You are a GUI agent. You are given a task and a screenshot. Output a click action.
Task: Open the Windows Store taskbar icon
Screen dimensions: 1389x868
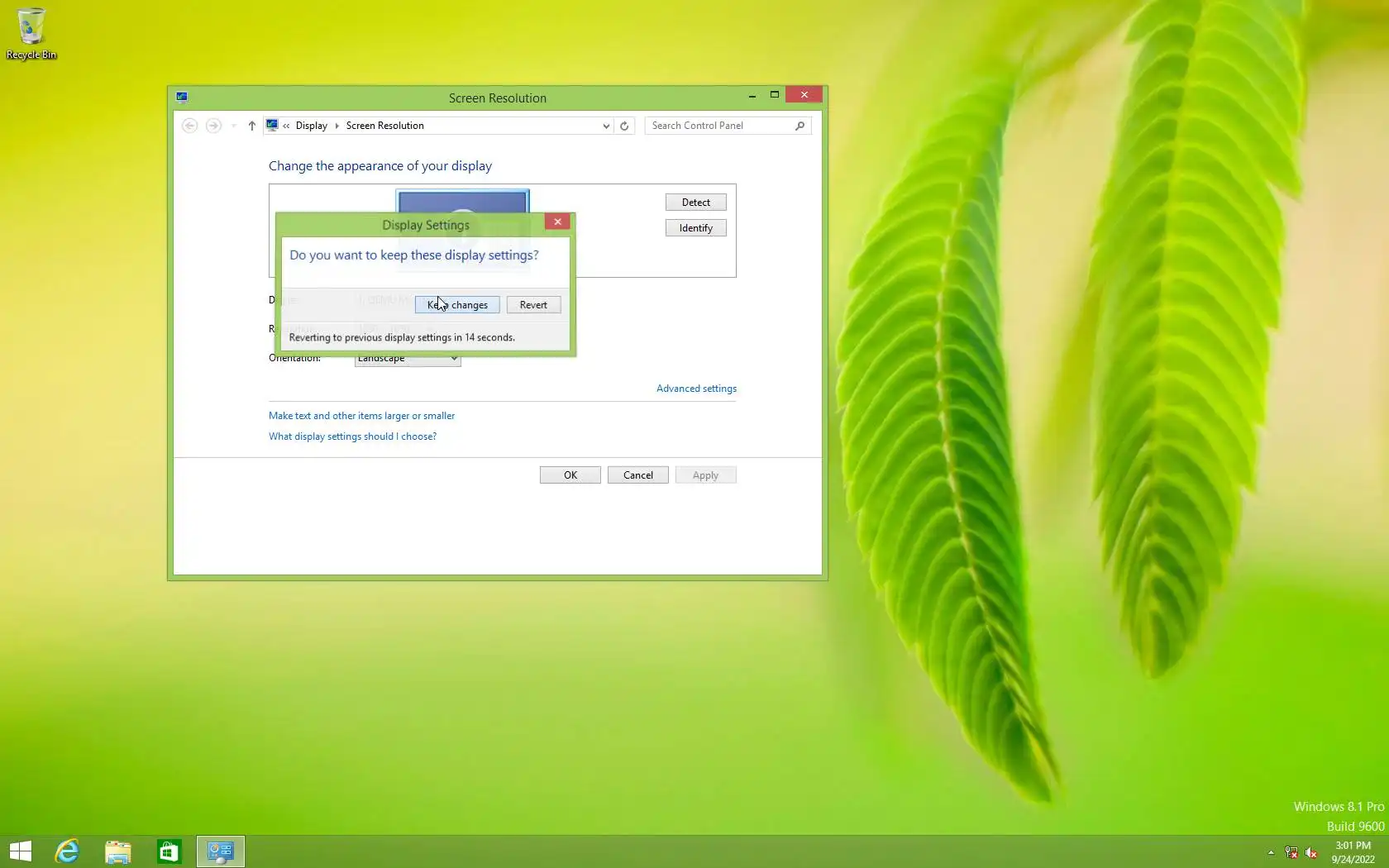click(169, 851)
